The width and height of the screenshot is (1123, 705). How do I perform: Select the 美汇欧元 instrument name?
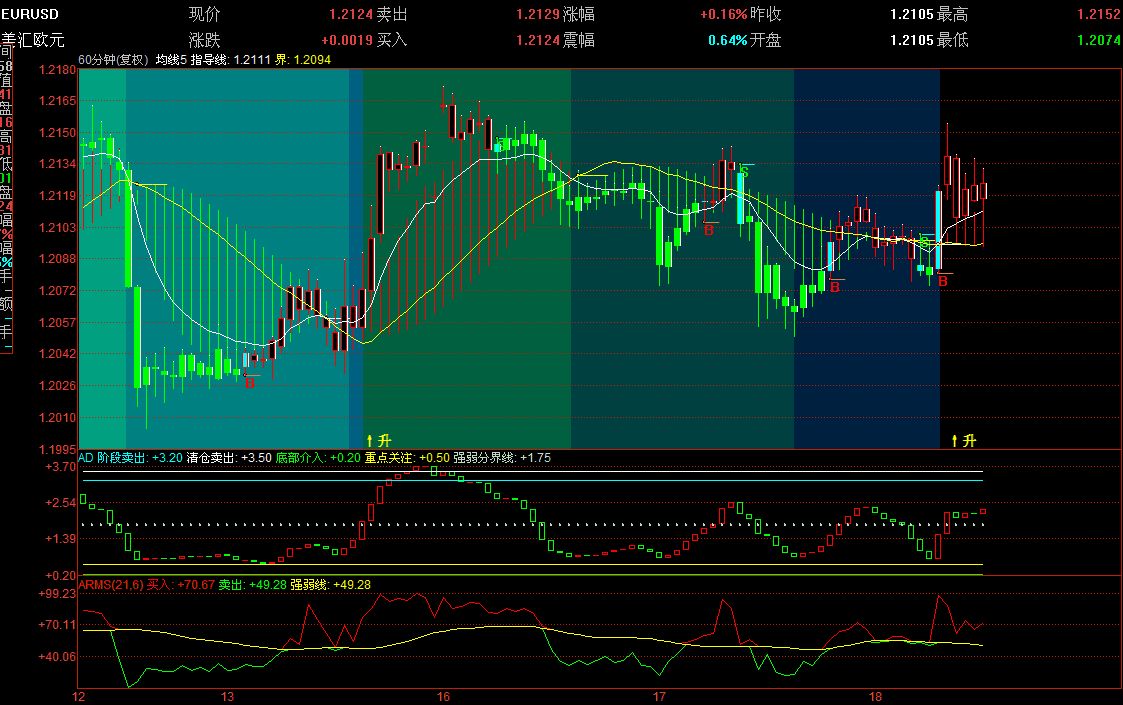pos(33,39)
